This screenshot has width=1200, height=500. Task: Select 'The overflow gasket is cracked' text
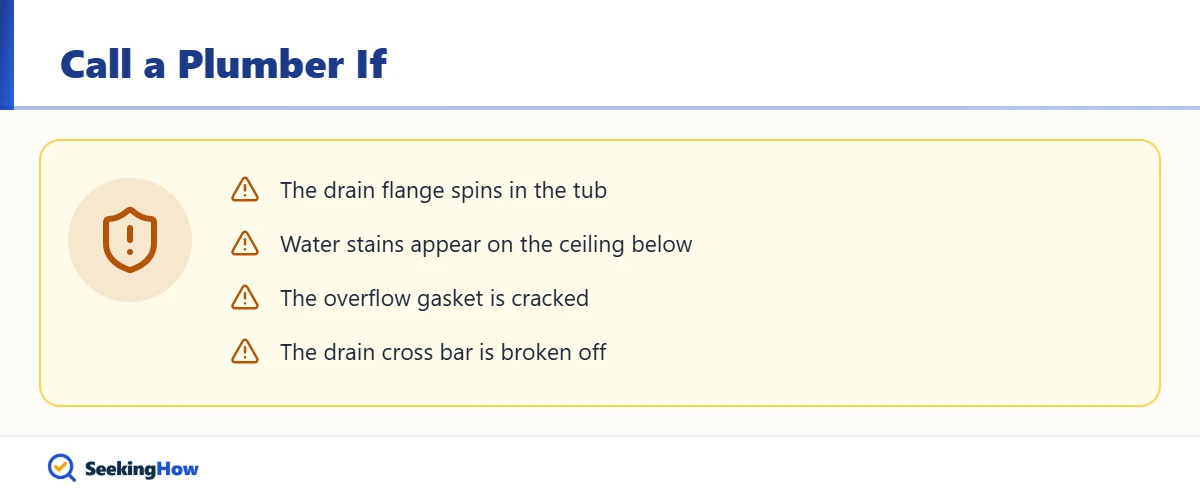click(x=434, y=298)
